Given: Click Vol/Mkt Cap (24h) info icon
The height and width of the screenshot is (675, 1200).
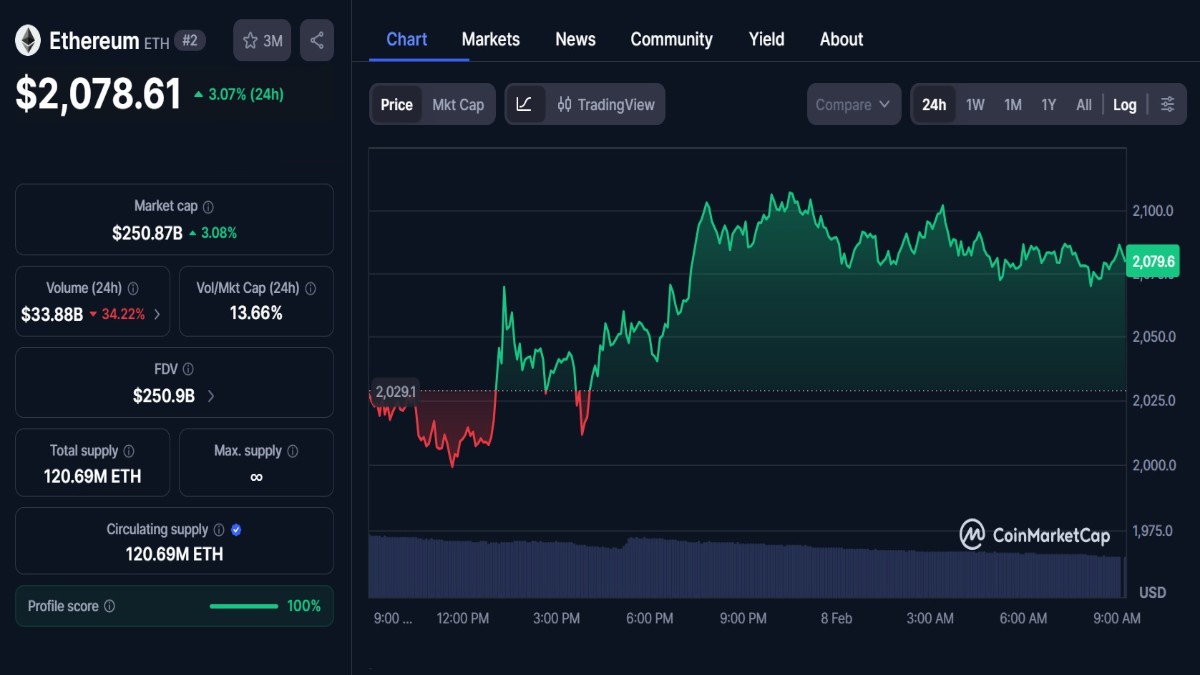Looking at the screenshot, I should 310,288.
